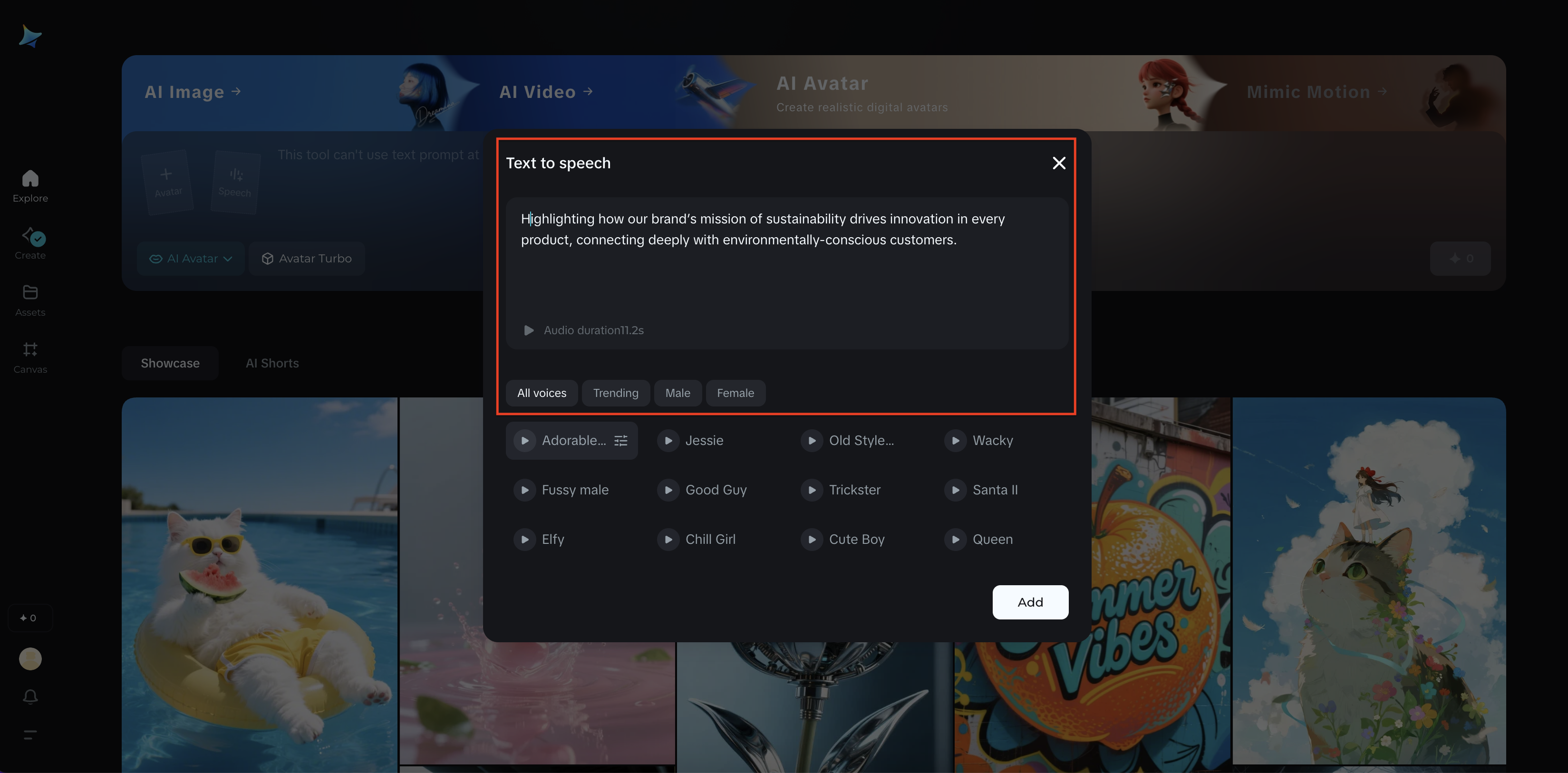Open the Avatar Turbo model selector

pyautogui.click(x=307, y=259)
